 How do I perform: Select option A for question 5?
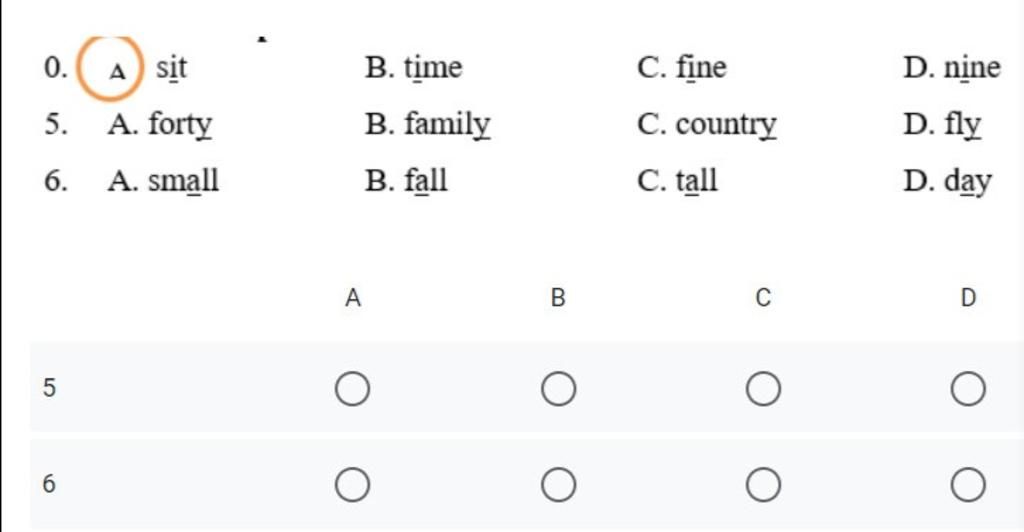[x=353, y=389]
